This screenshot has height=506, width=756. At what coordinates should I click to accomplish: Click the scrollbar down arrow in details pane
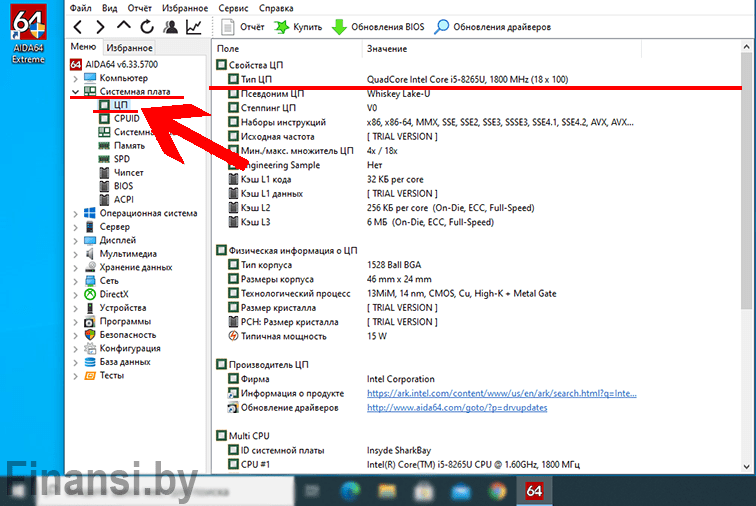746,466
